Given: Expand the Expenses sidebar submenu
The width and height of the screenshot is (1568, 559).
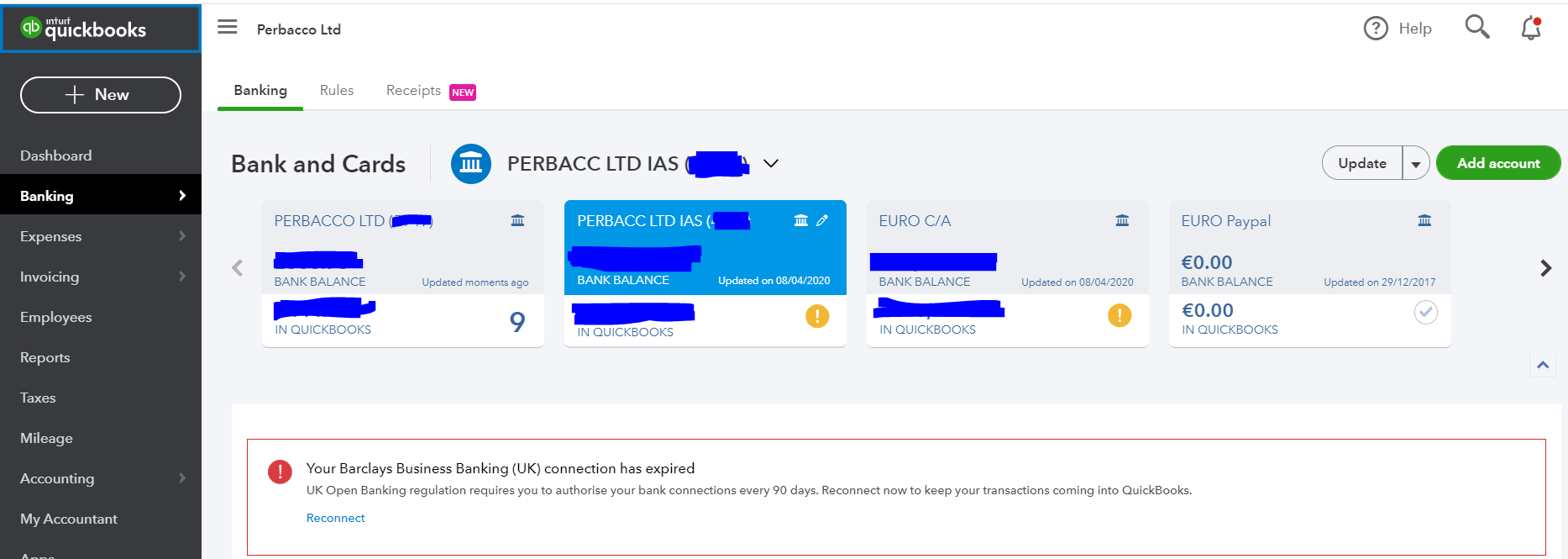Looking at the screenshot, I should point(182,236).
